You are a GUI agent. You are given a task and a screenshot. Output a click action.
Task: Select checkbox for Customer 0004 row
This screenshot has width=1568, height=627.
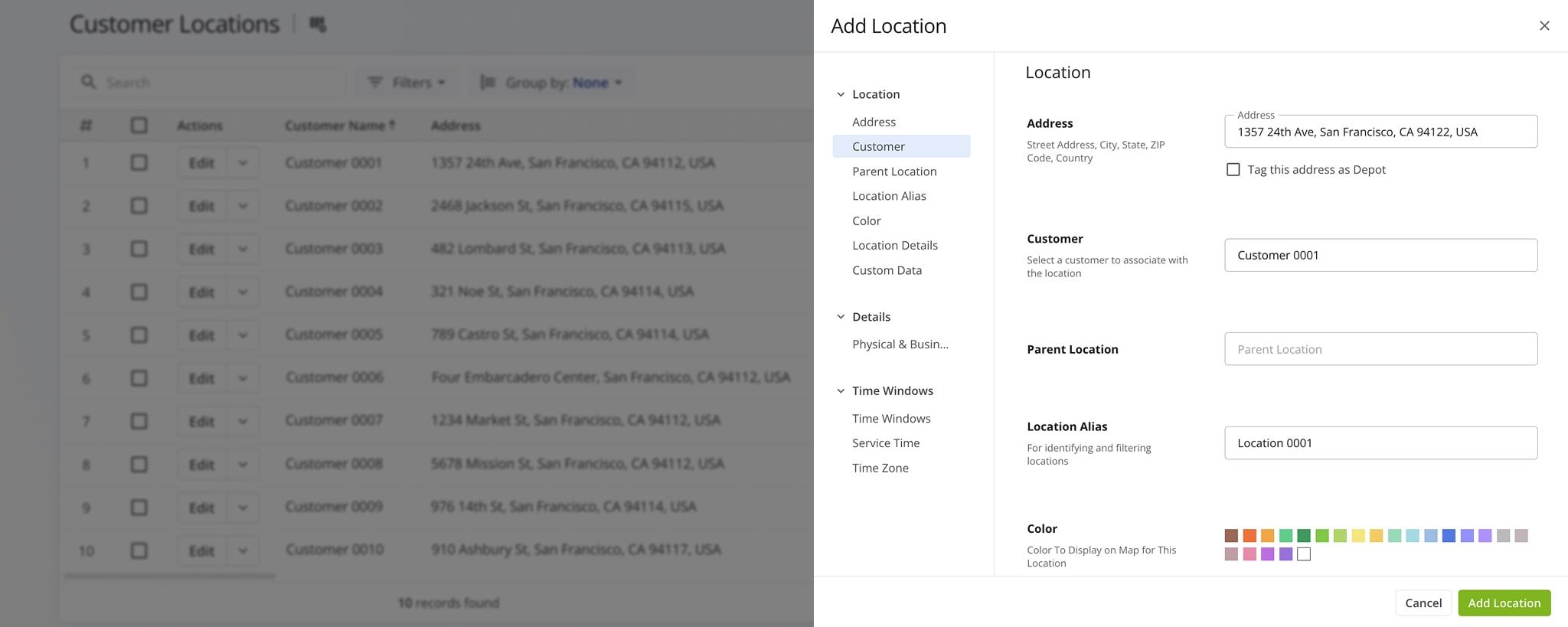point(139,292)
